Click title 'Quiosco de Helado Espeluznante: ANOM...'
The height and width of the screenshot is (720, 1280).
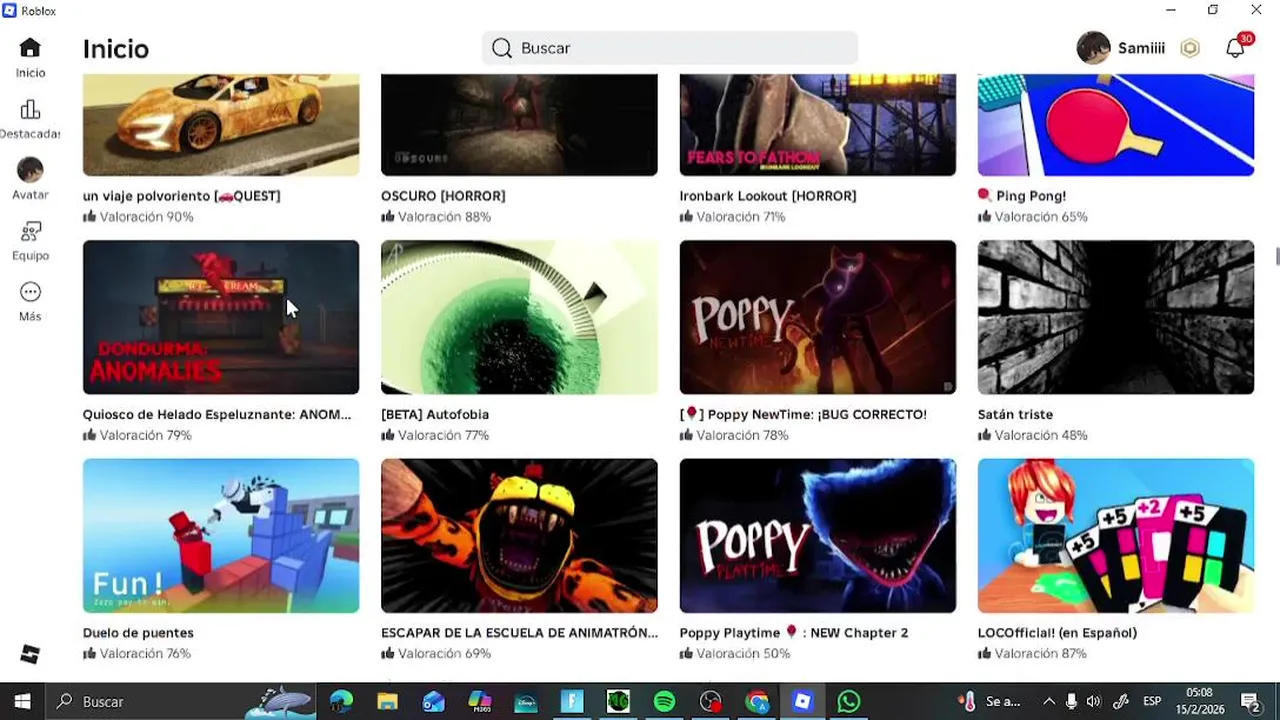(x=217, y=414)
